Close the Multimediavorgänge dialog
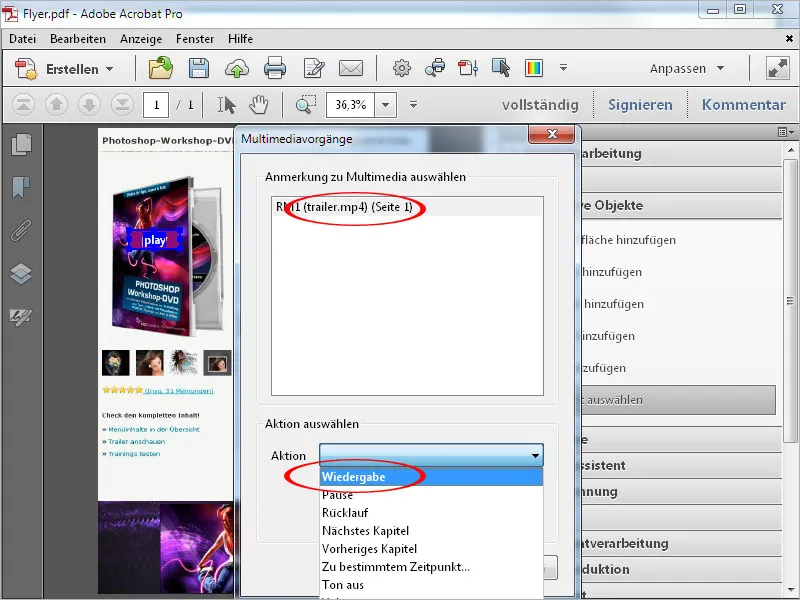The width and height of the screenshot is (800, 600). pyautogui.click(x=552, y=134)
